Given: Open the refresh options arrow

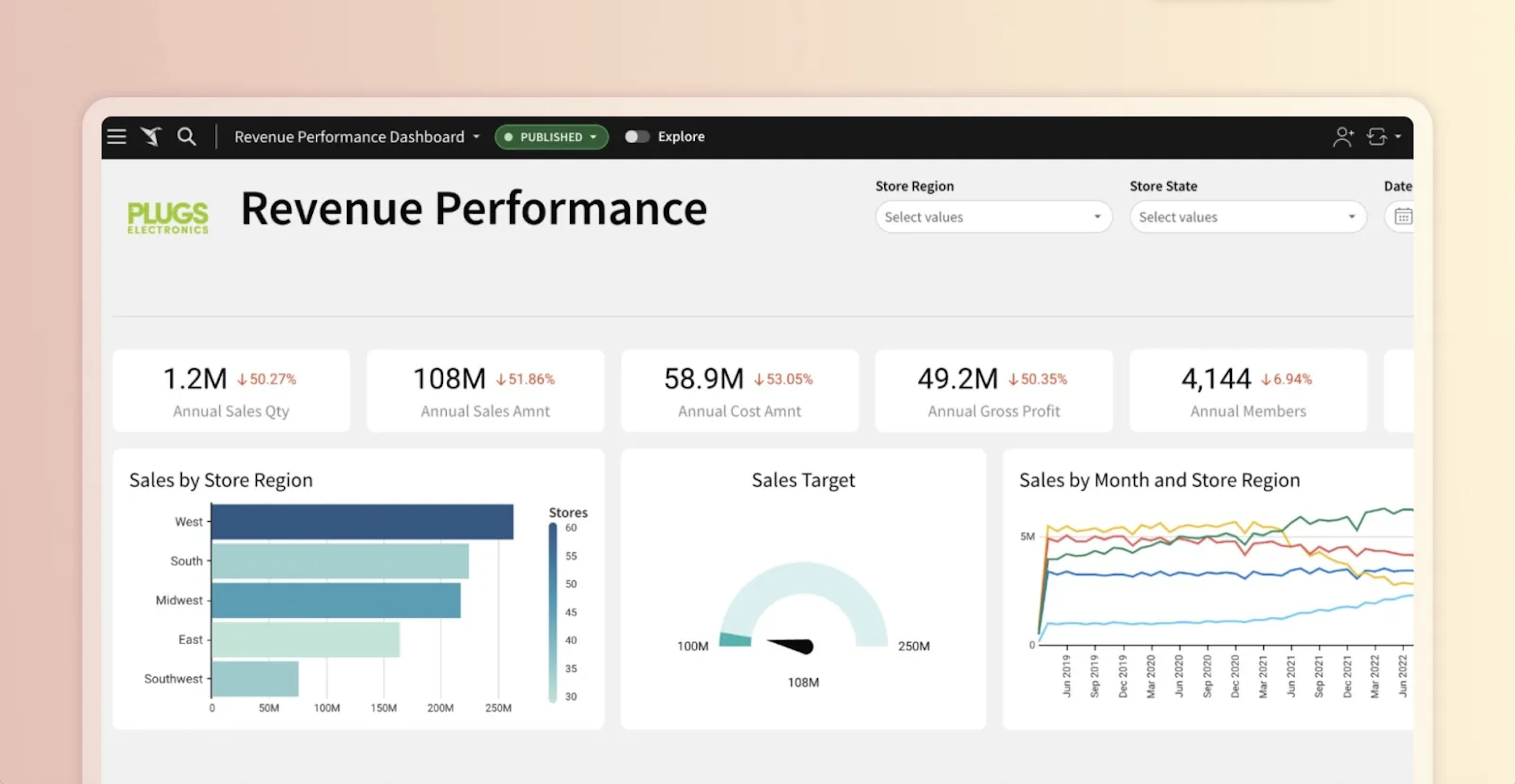Looking at the screenshot, I should 1398,137.
